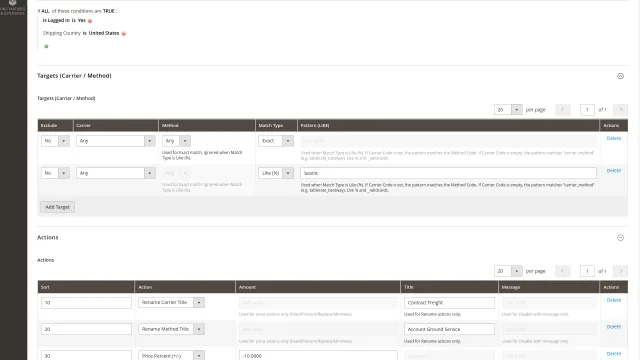Add a new condition with green plus icon
The height and width of the screenshot is (360, 640).
click(46, 46)
